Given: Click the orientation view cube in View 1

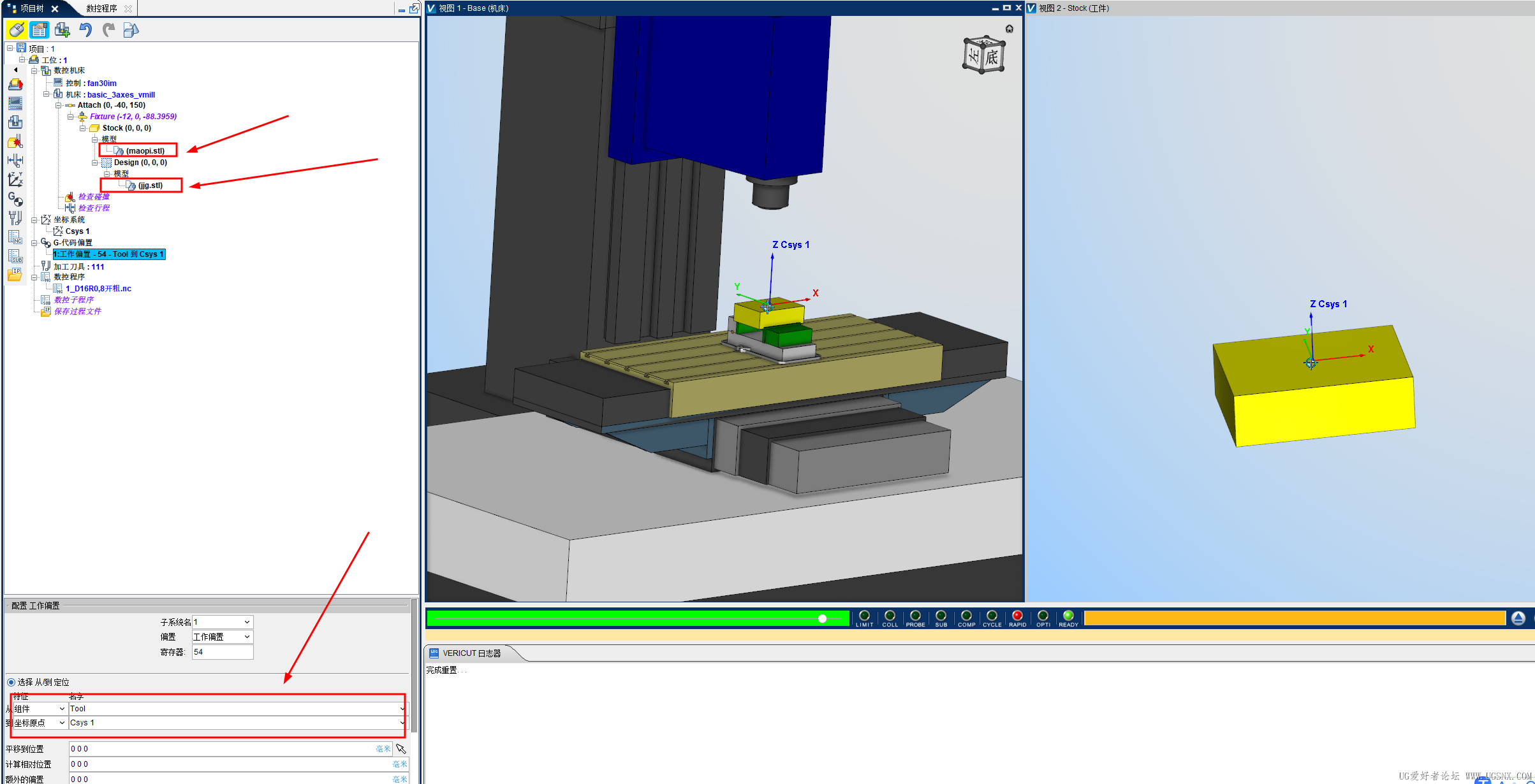Looking at the screenshot, I should pyautogui.click(x=984, y=55).
